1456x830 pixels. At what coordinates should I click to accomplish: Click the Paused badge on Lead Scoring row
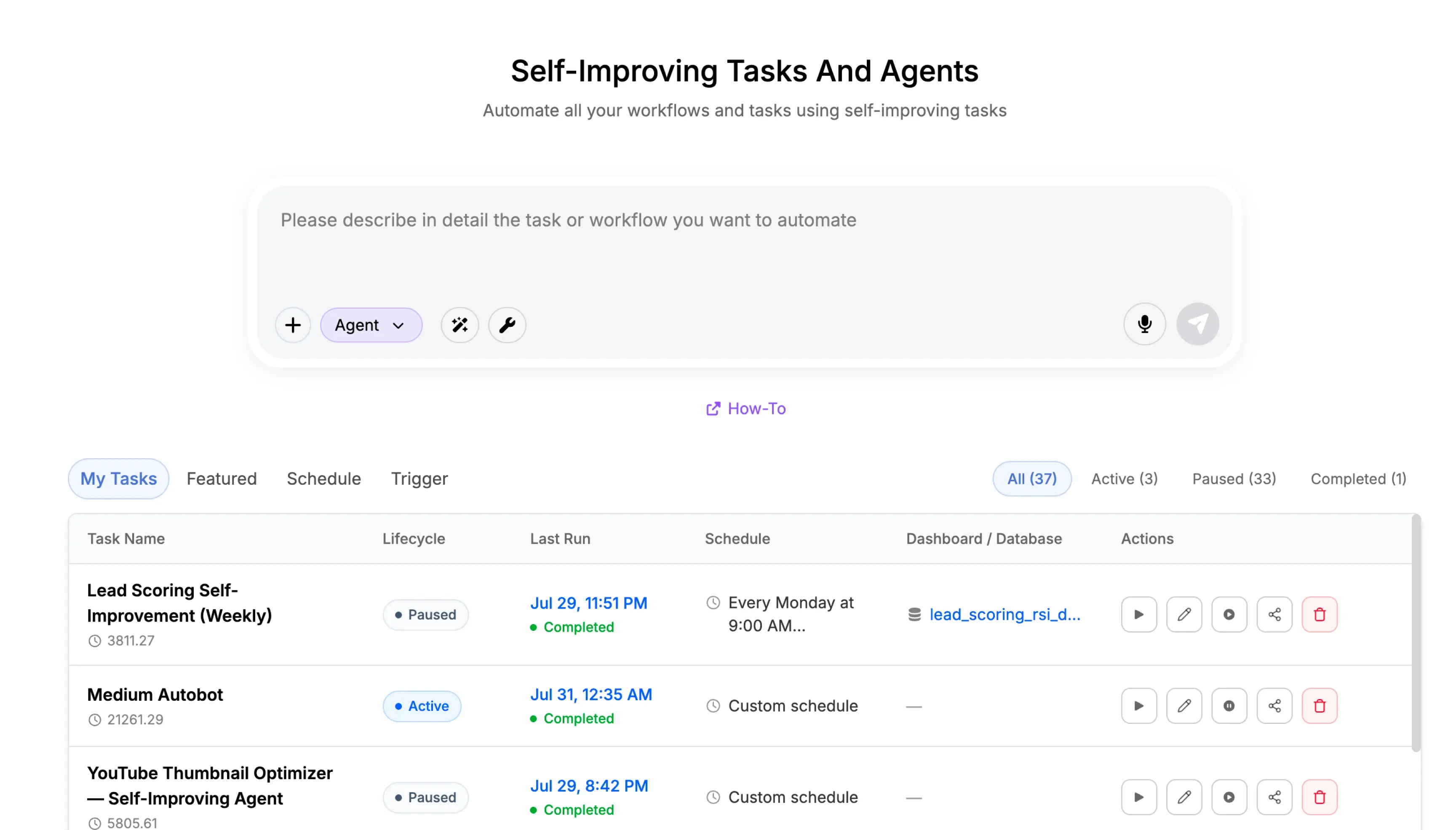(x=425, y=614)
